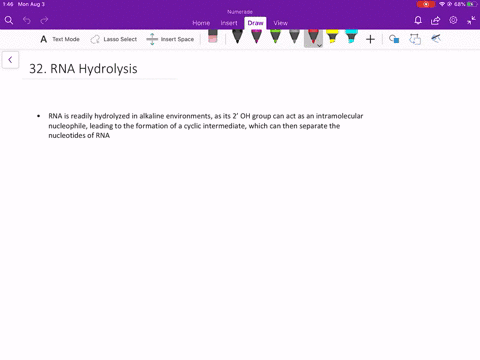Click the RNA hydrolysis bullet paragraph
The width and height of the screenshot is (480, 360).
click(206, 126)
